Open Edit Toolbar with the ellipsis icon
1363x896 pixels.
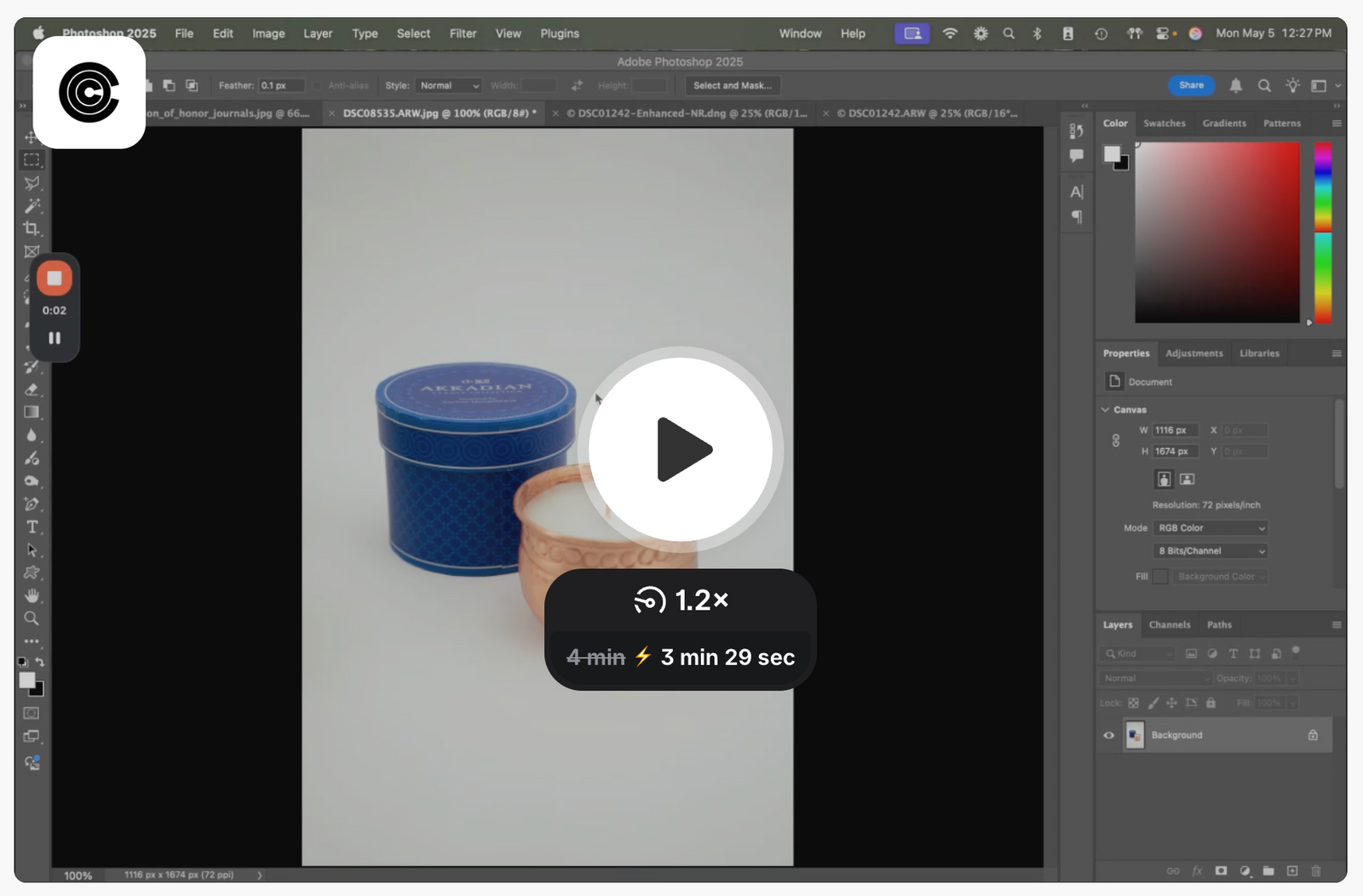32,641
